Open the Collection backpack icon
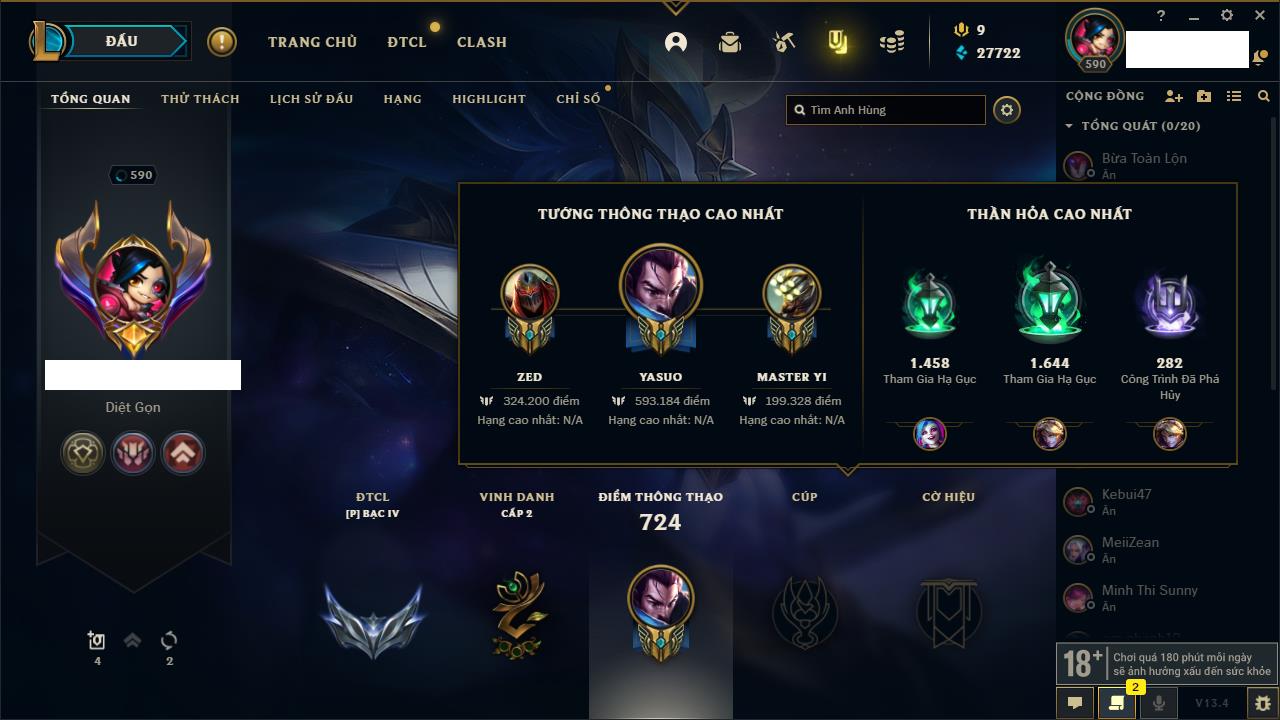This screenshot has height=720, width=1280. (x=730, y=42)
